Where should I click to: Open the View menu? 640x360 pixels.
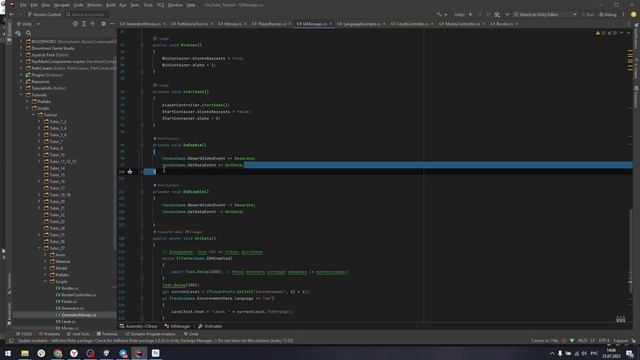[x=46, y=5]
